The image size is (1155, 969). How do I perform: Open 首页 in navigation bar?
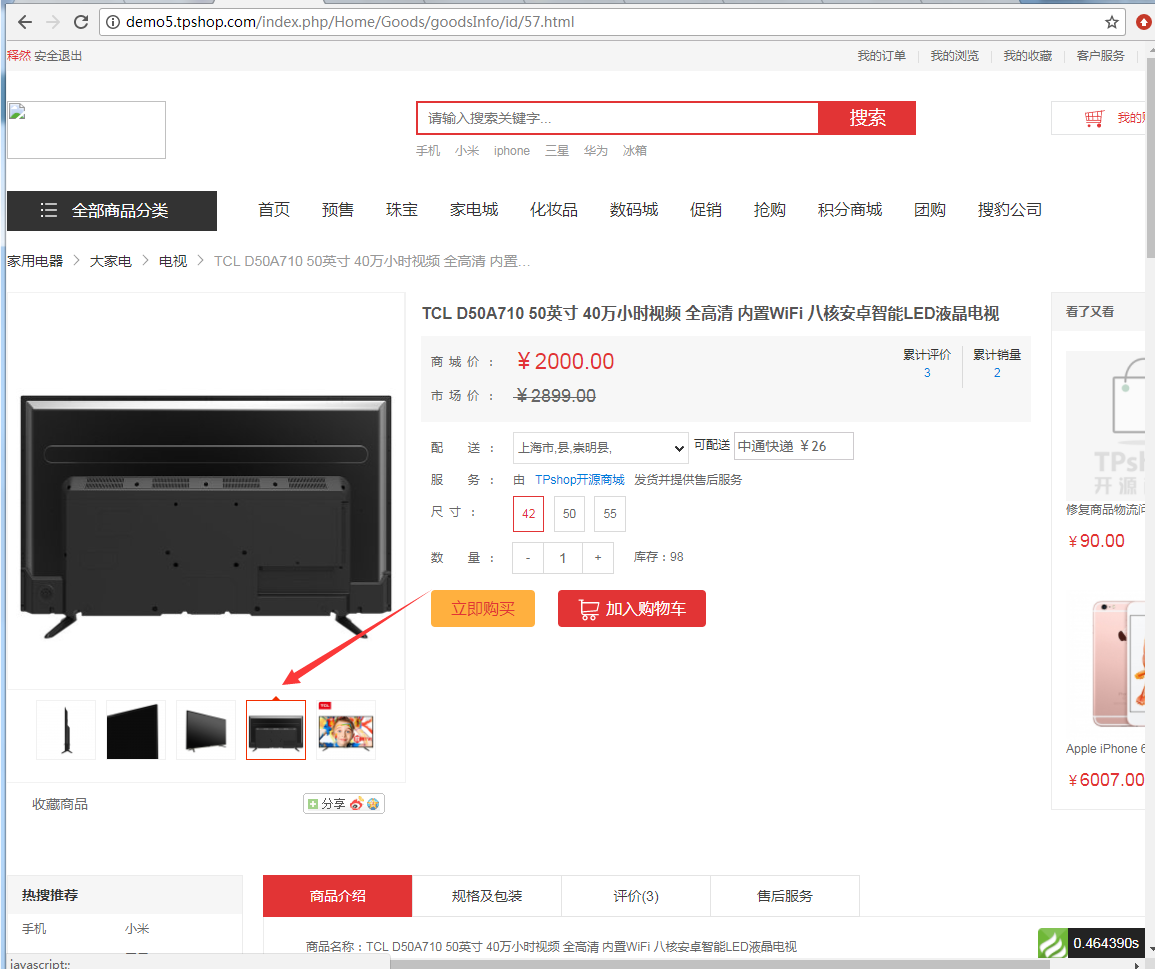pos(274,210)
